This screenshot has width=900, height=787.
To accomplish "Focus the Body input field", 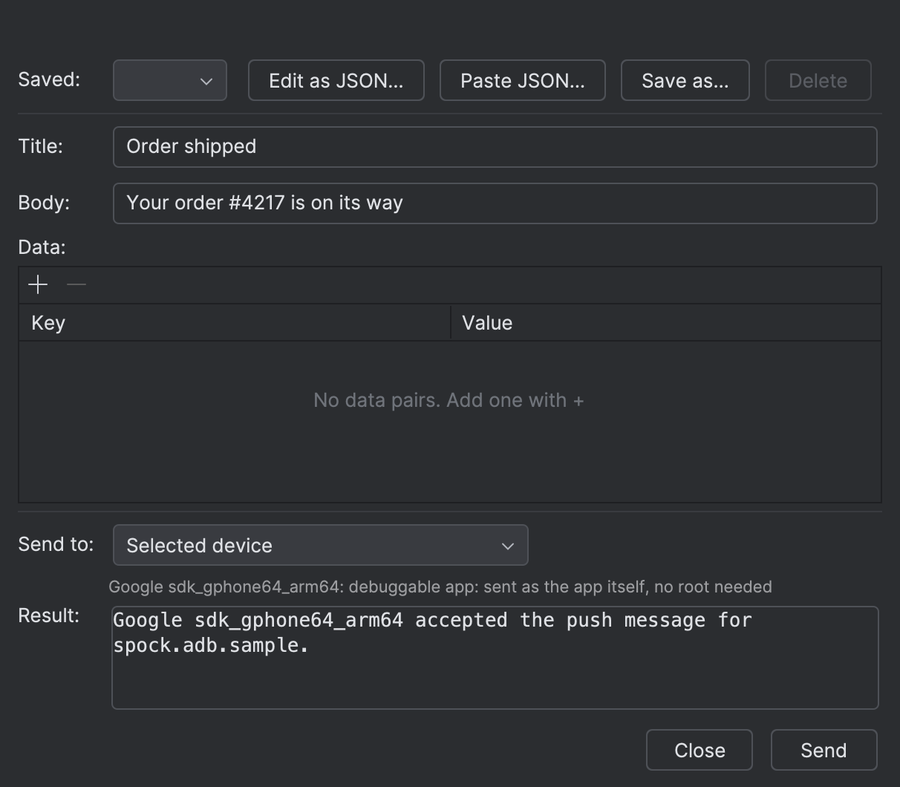I will coord(495,203).
